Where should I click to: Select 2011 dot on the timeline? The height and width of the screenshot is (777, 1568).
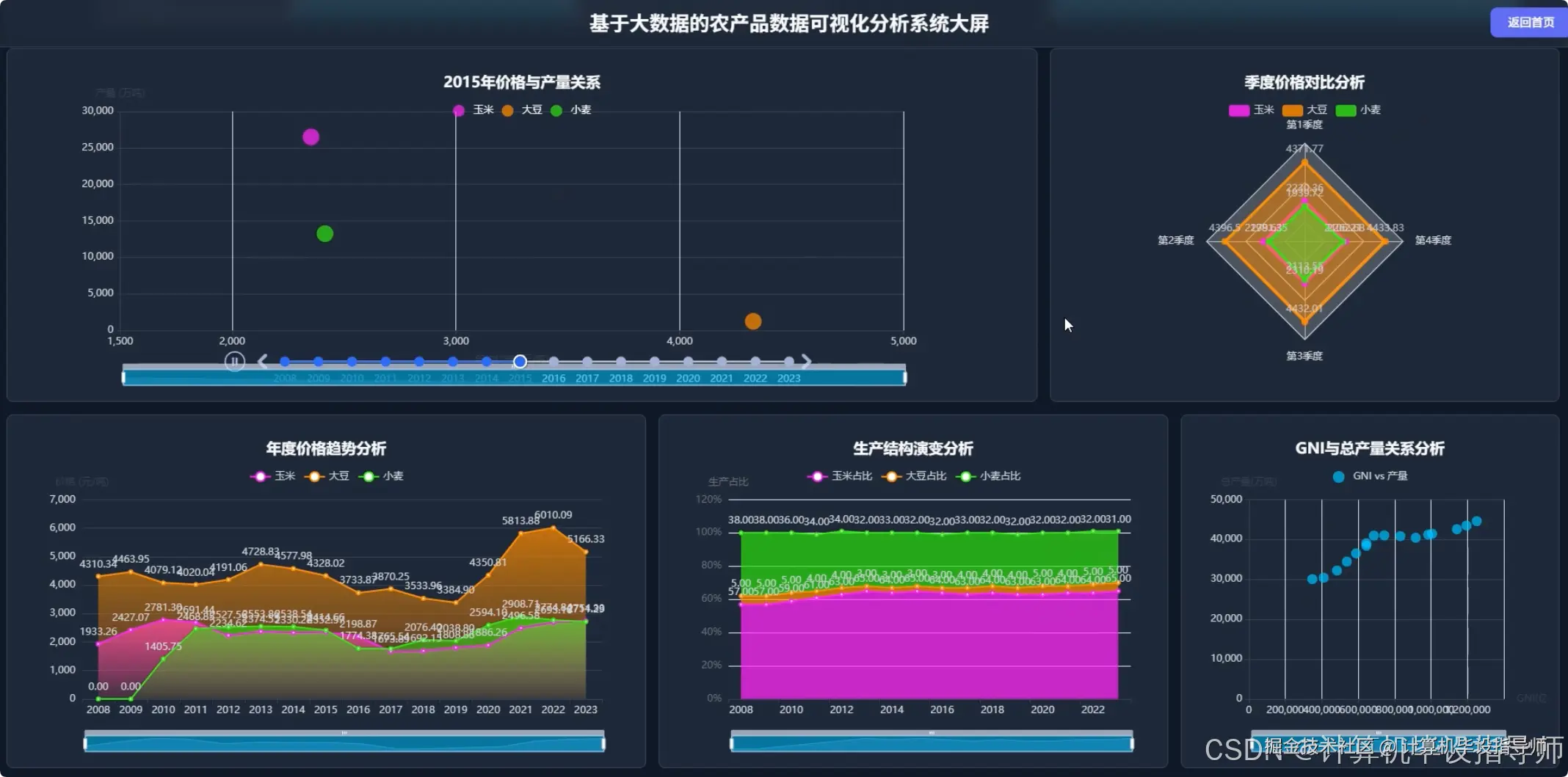point(385,362)
